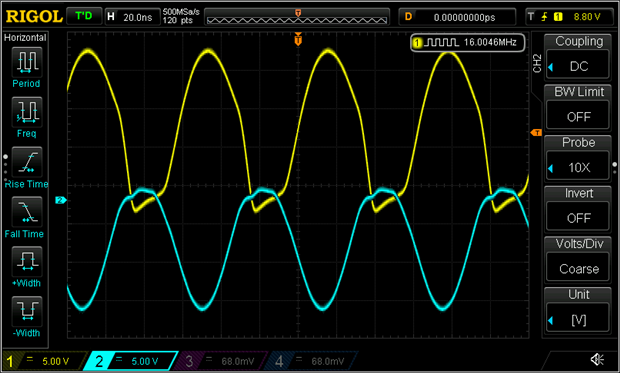
Task: Click the 16.0046MHz frequency counter readout
Action: (490, 42)
